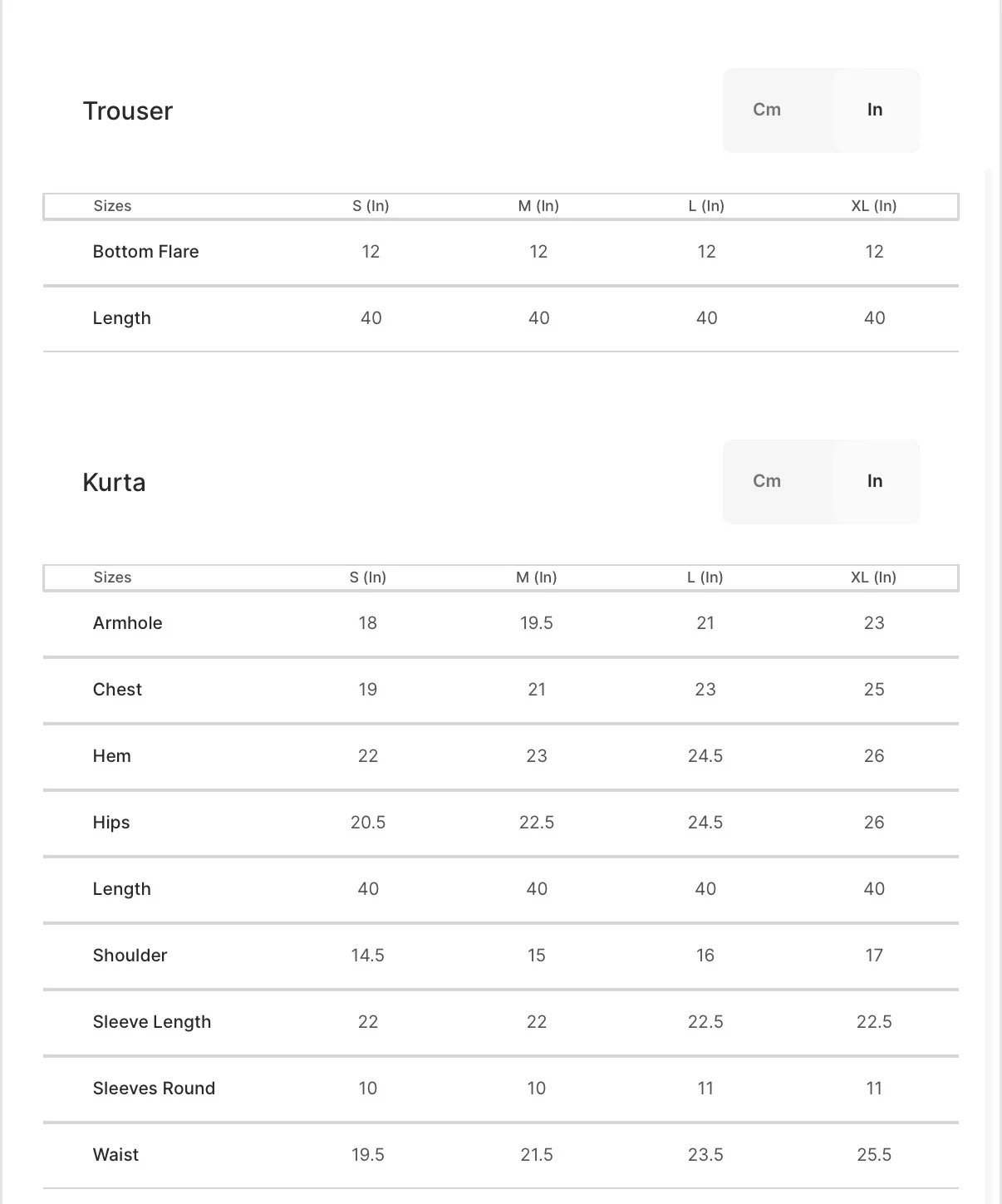This screenshot has height=1204, width=1002.
Task: Select the Bottom Flare row label
Action: (x=145, y=252)
